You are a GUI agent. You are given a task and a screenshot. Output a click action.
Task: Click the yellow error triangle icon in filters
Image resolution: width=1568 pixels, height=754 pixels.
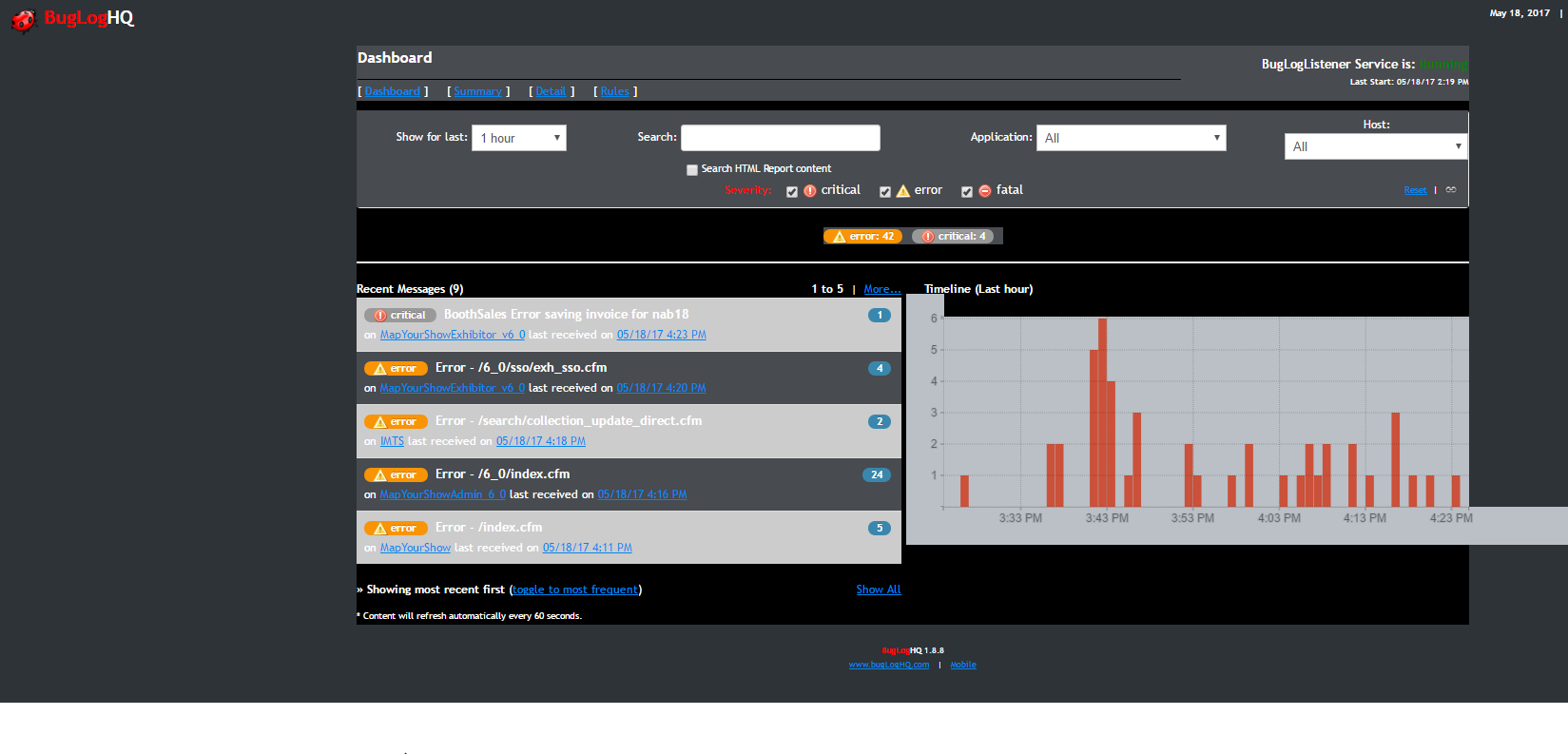[903, 190]
